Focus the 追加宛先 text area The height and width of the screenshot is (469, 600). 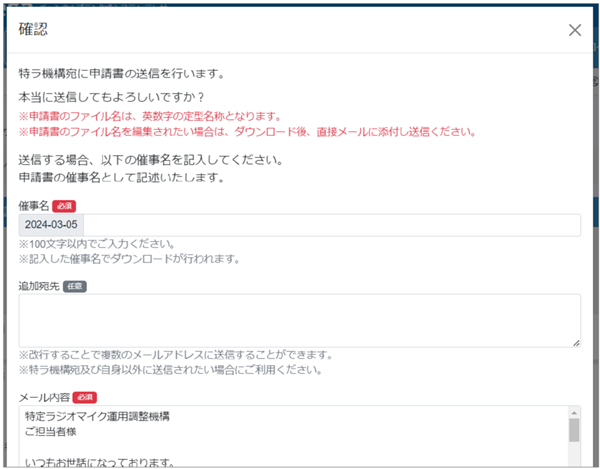tap(298, 320)
